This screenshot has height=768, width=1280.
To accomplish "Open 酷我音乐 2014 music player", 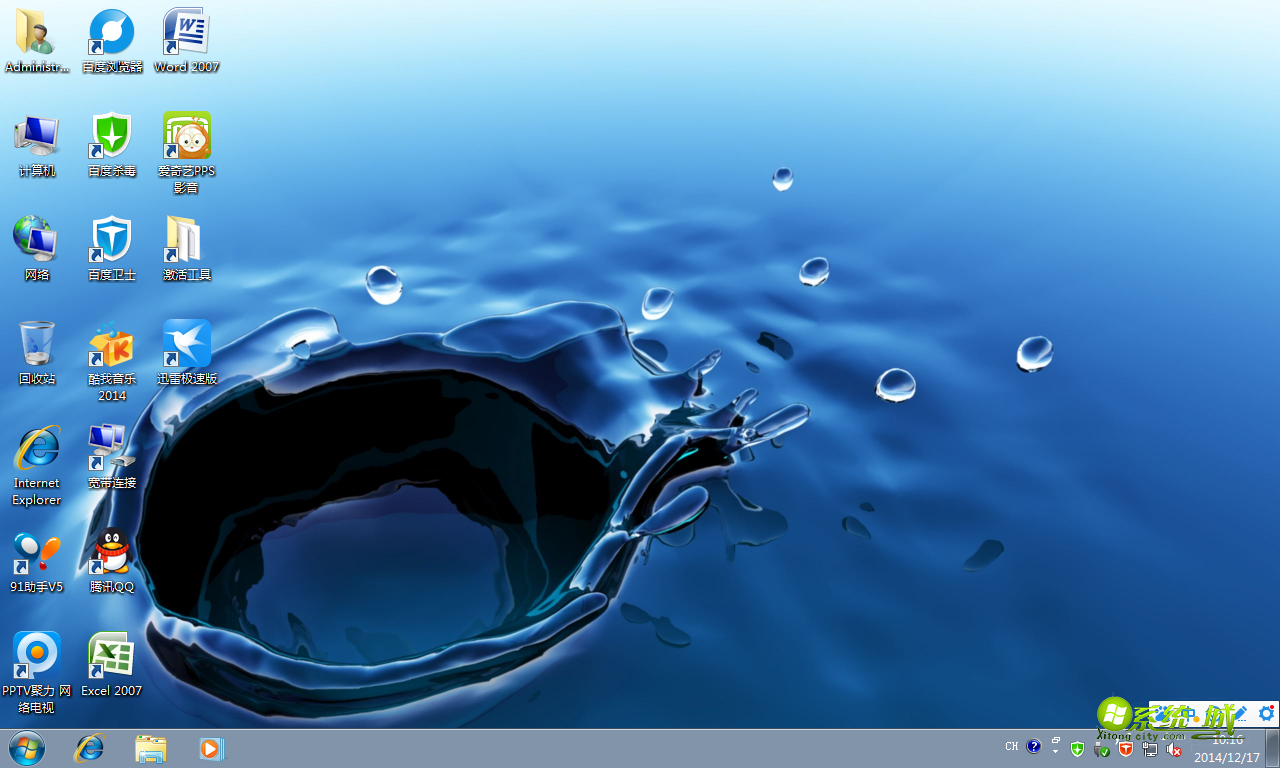I will pos(110,345).
